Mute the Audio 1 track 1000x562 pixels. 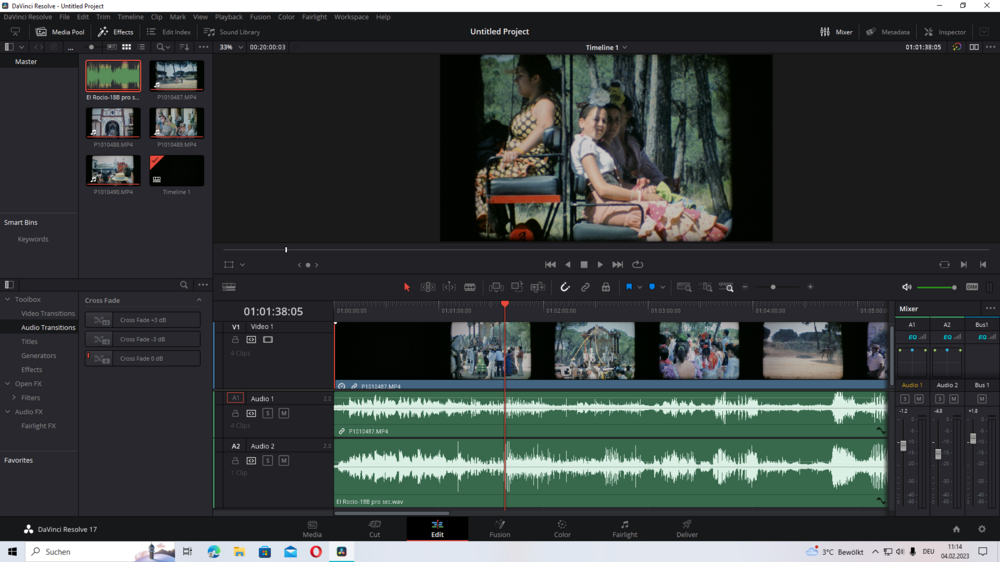[x=284, y=413]
